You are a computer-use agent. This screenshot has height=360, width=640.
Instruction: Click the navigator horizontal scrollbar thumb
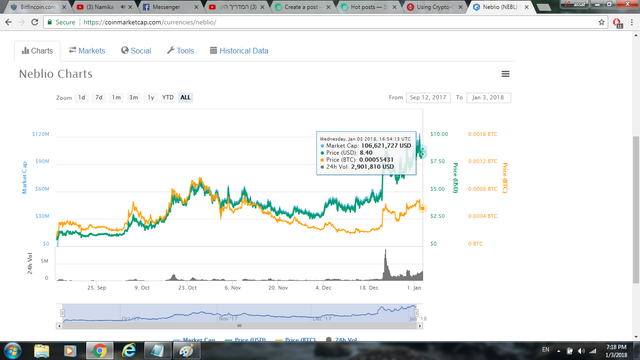pyautogui.click(x=240, y=326)
